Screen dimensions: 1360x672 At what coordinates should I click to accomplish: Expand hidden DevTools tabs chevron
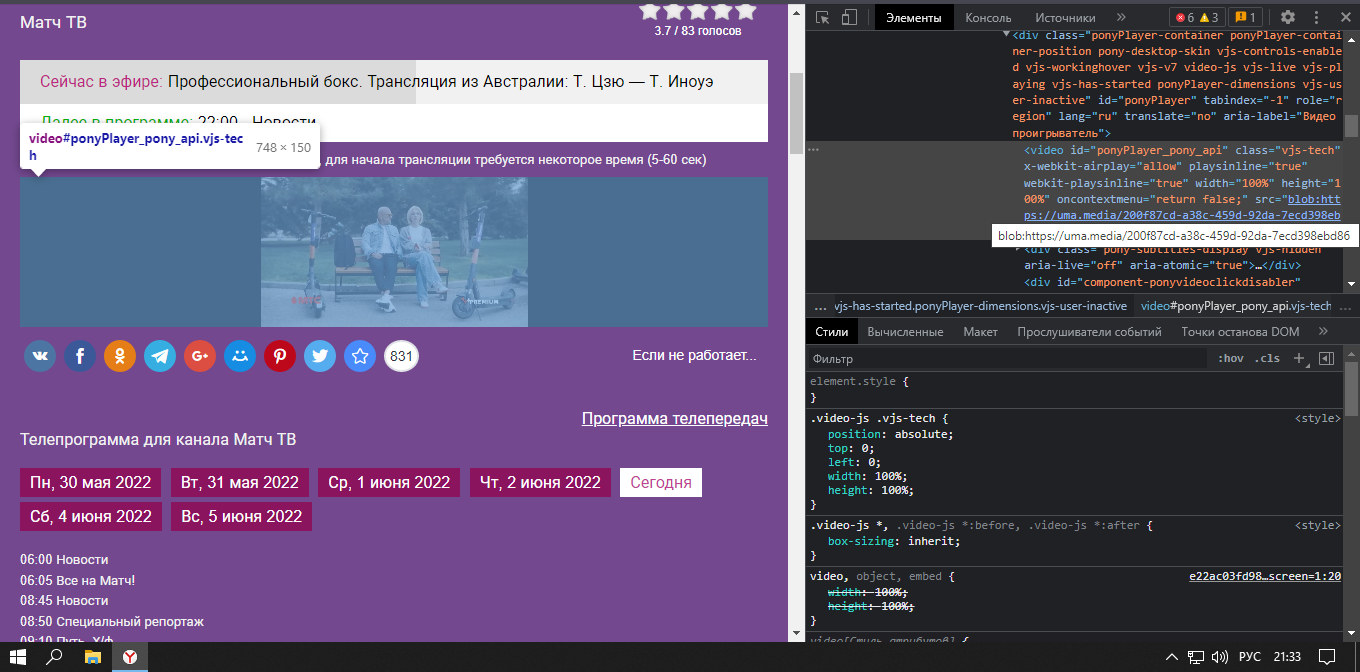1121,17
